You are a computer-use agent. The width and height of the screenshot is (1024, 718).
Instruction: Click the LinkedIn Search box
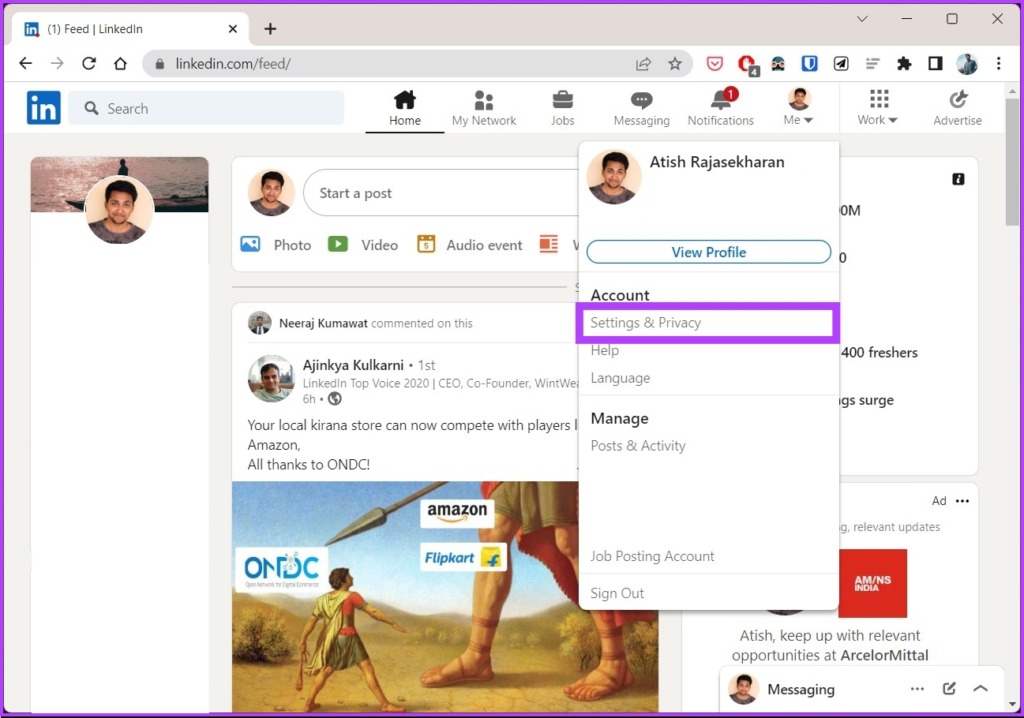tap(206, 108)
